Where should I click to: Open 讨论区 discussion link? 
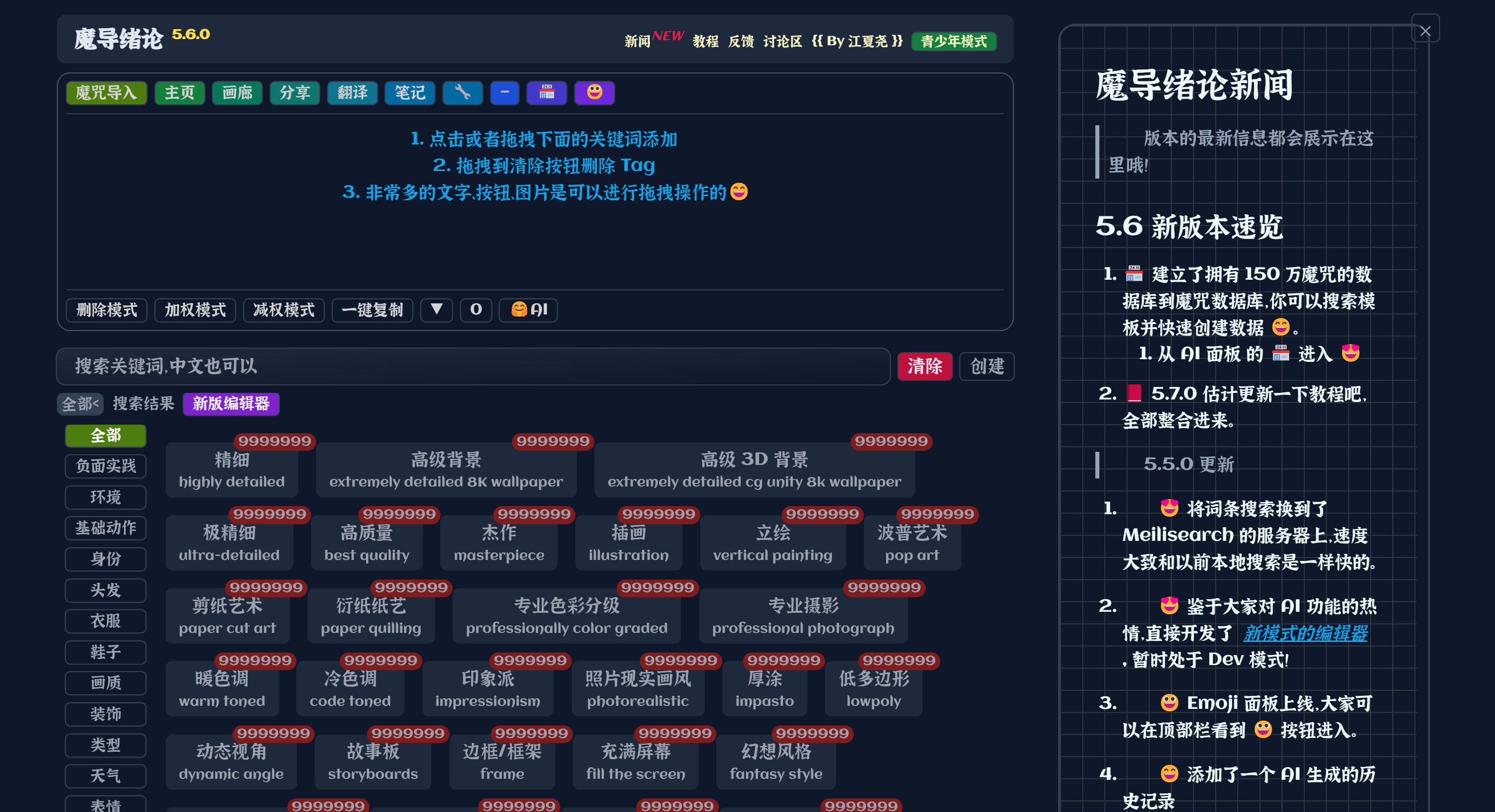click(x=782, y=41)
